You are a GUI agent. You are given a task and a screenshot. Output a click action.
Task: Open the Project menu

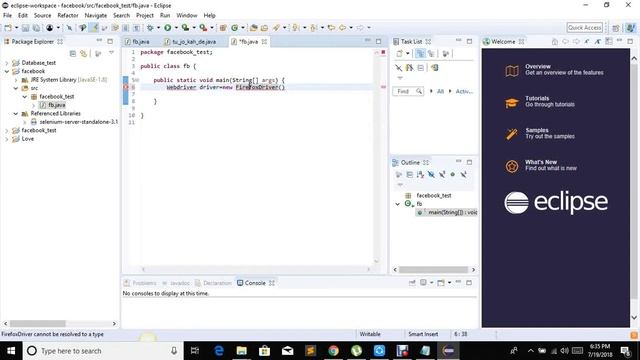tap(144, 16)
